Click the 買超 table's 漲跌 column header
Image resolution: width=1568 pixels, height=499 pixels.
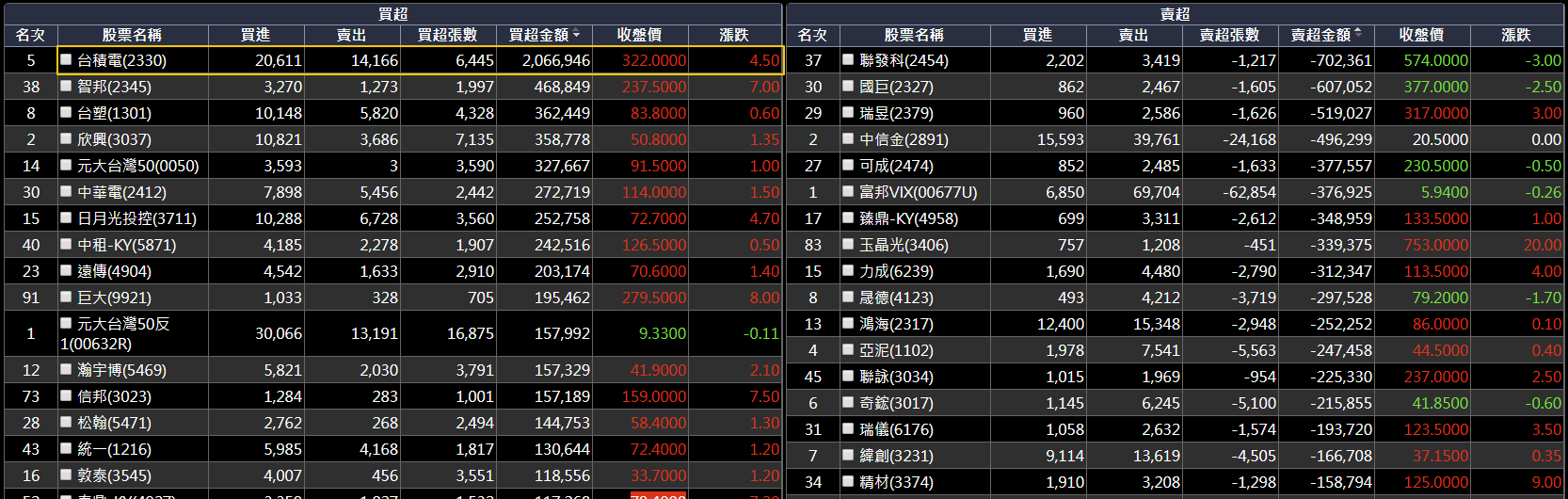coord(734,35)
